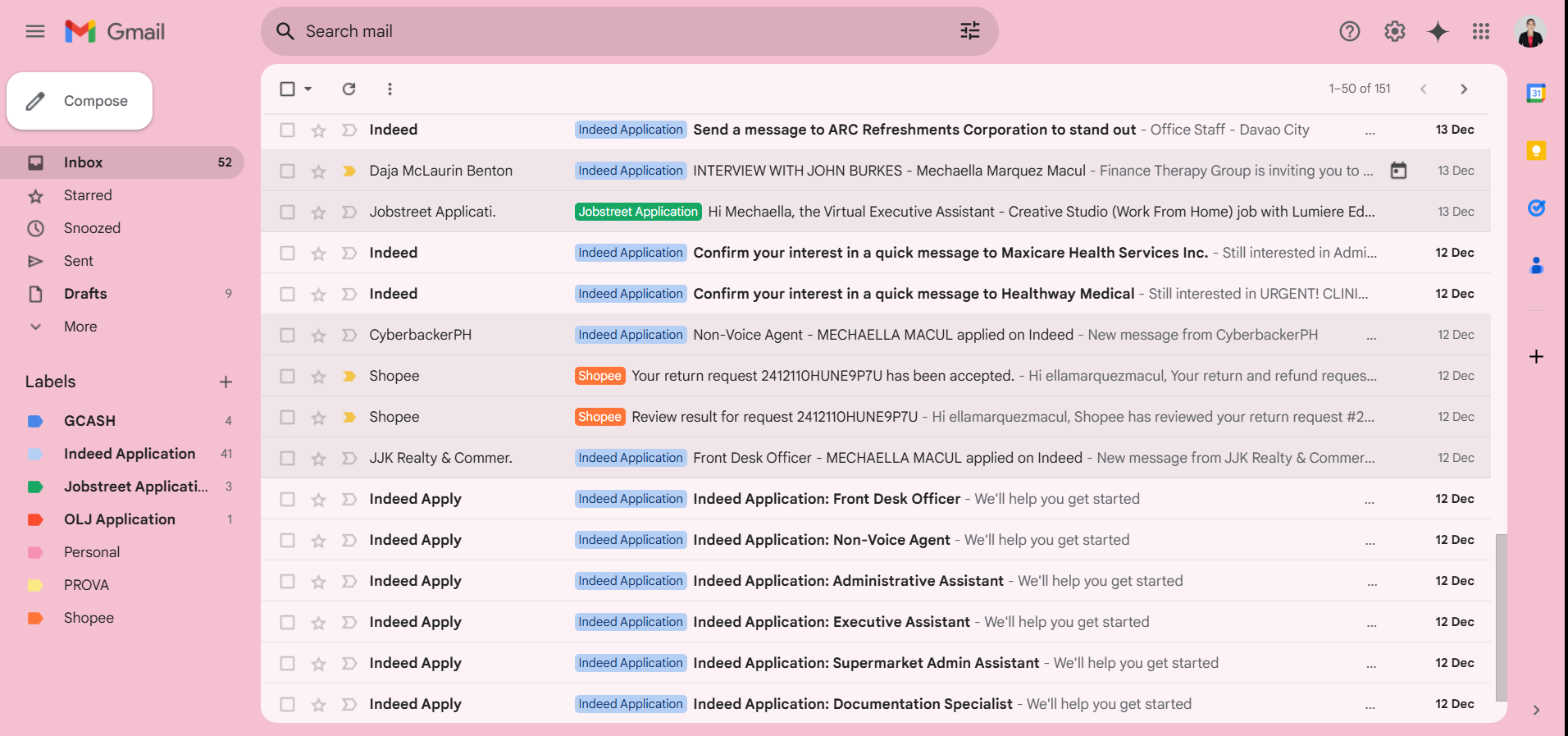Star the Daja McLaurin Benton email
The height and width of the screenshot is (736, 1568).
point(319,171)
